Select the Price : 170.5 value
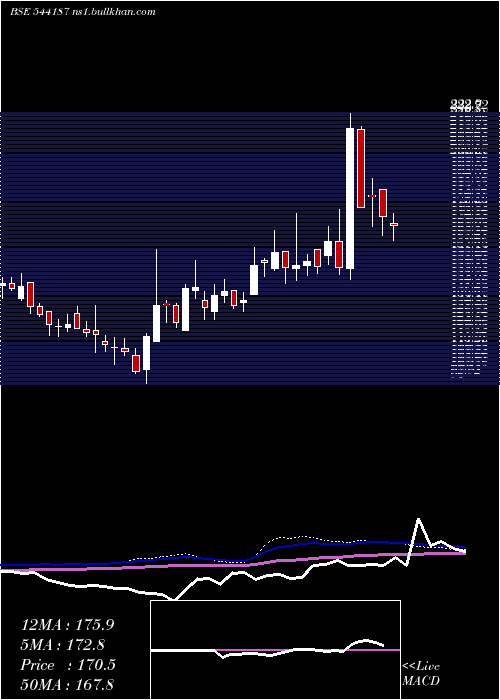Viewport: 500px width, 700px height. click(x=68, y=665)
